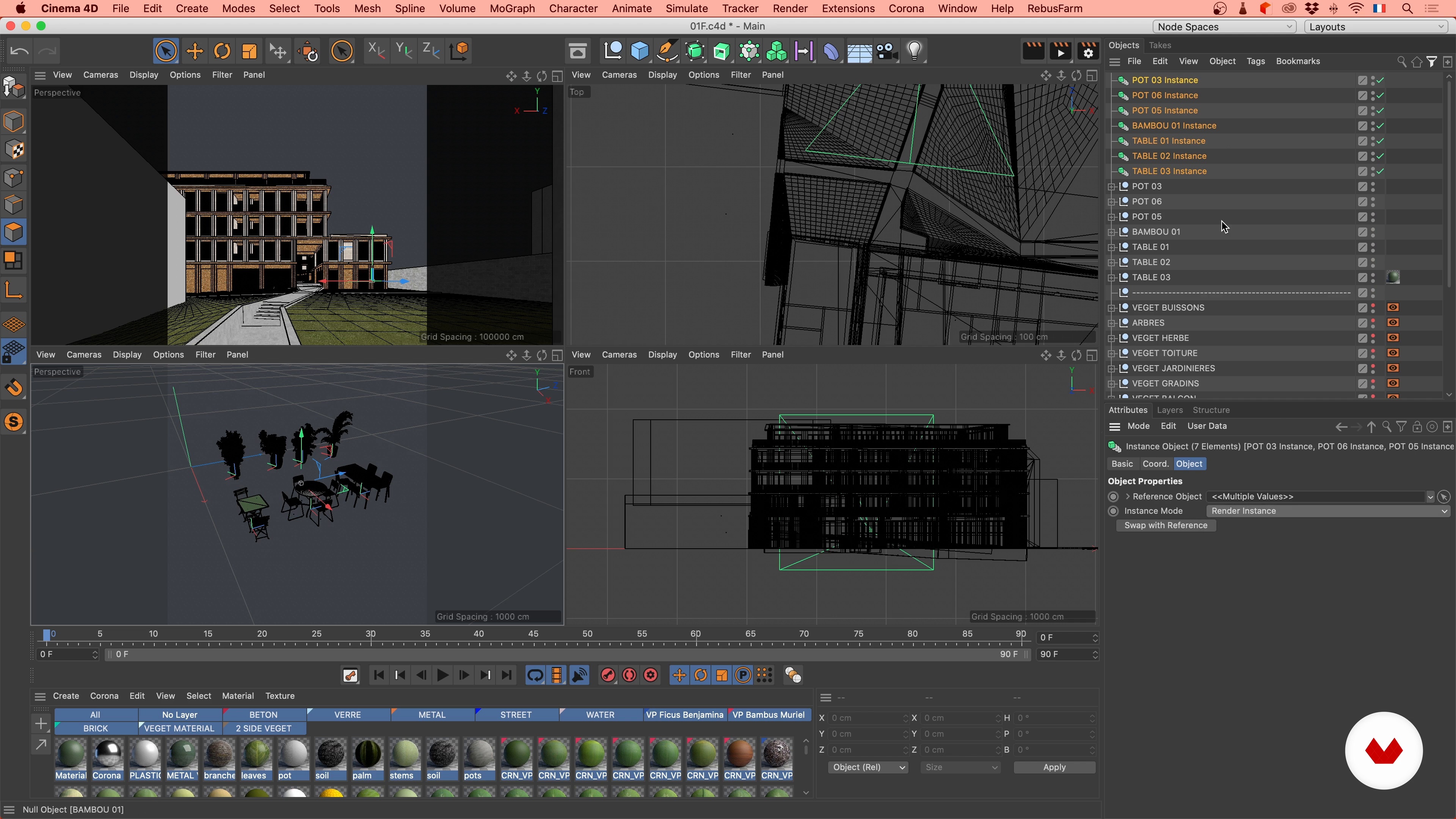Open the Cube primitive object icon

click(640, 52)
